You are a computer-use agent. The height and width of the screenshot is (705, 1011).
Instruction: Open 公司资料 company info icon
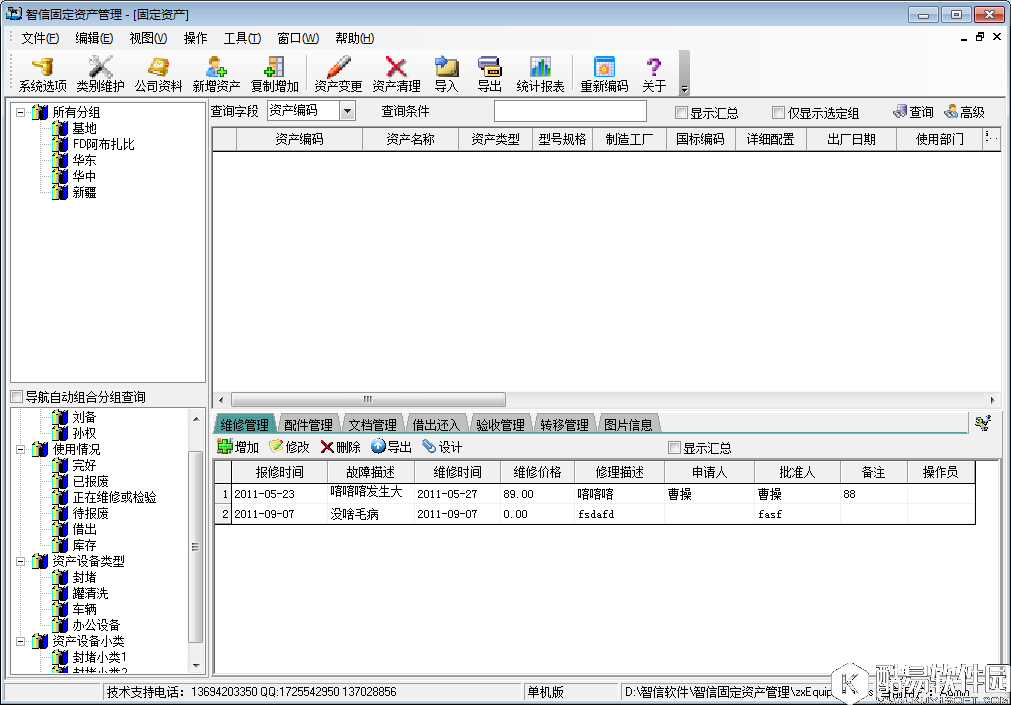(158, 74)
